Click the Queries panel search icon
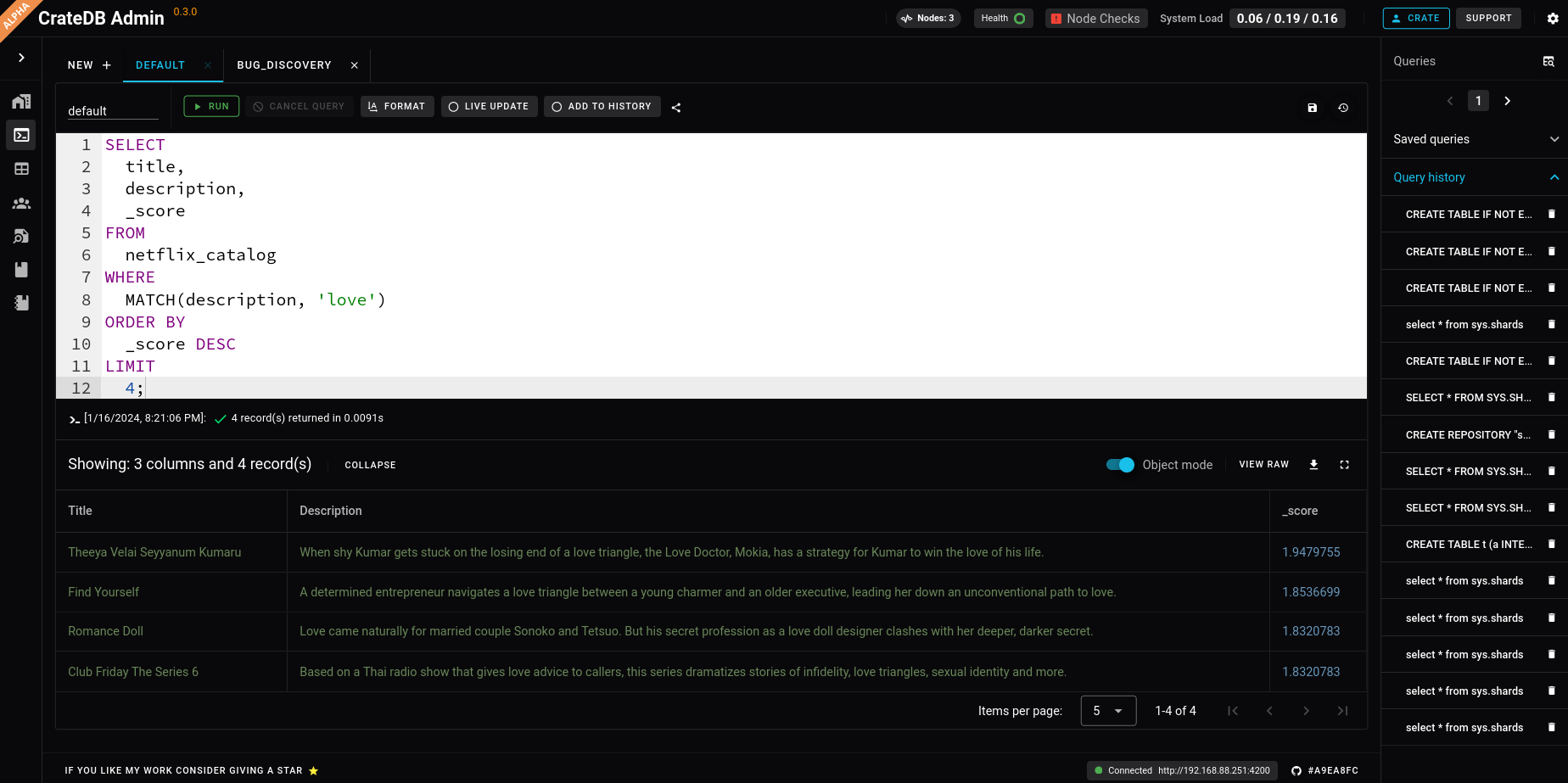Viewport: 1568px width, 783px height. click(x=1548, y=61)
